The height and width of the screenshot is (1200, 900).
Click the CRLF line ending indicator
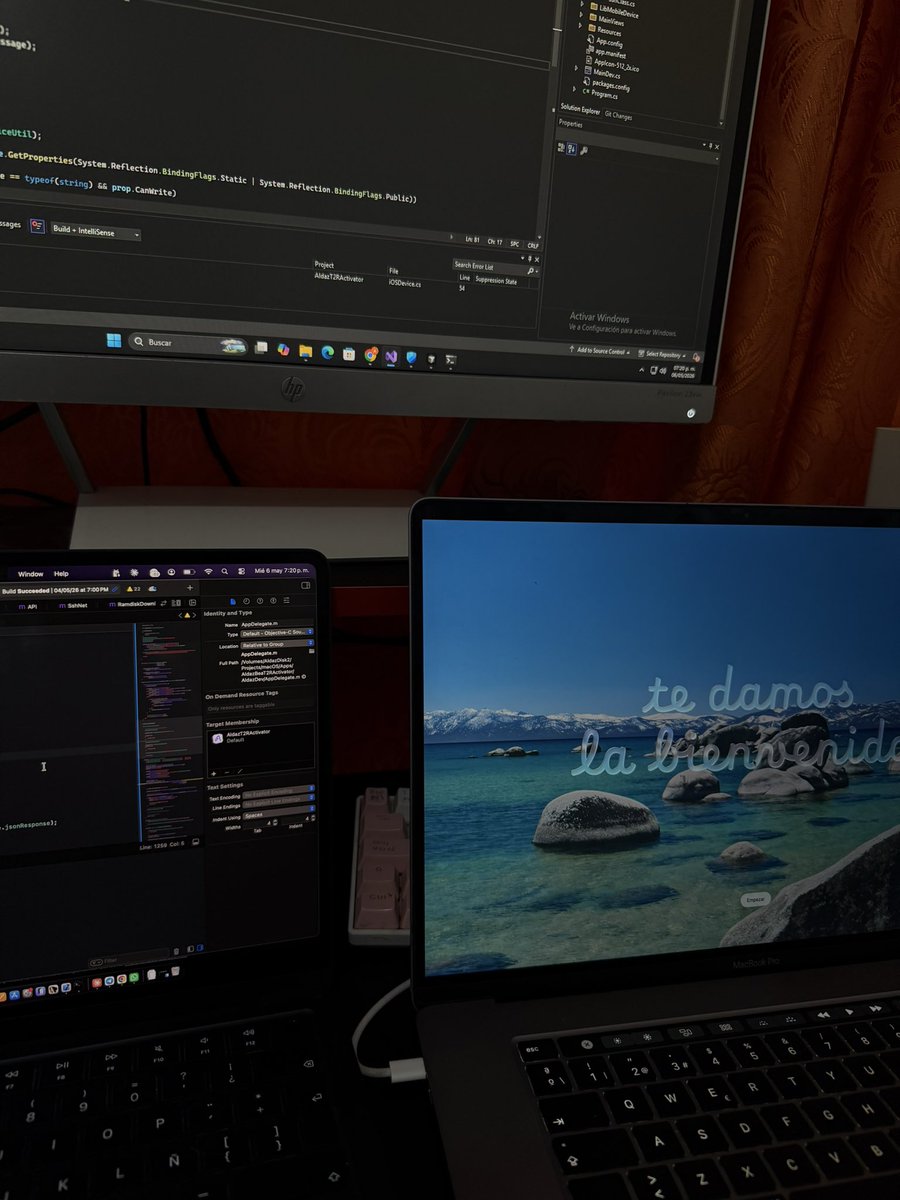coord(532,244)
